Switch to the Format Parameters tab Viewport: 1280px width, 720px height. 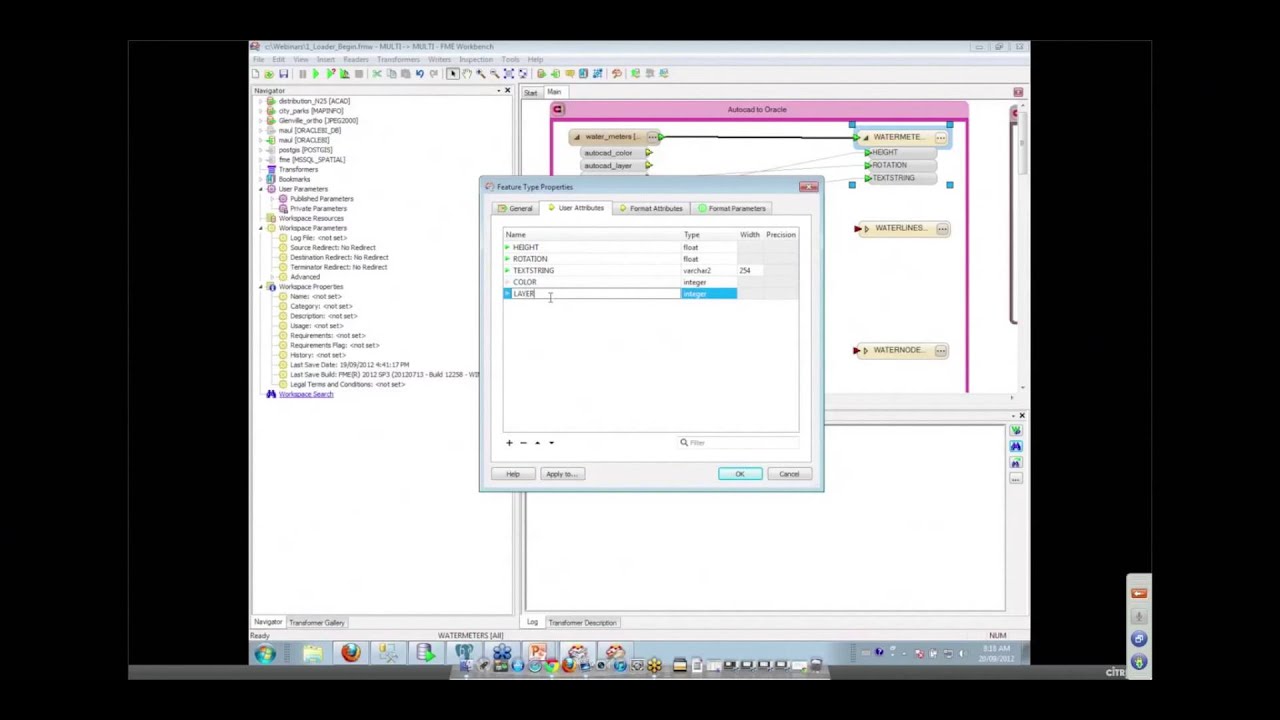(x=733, y=208)
